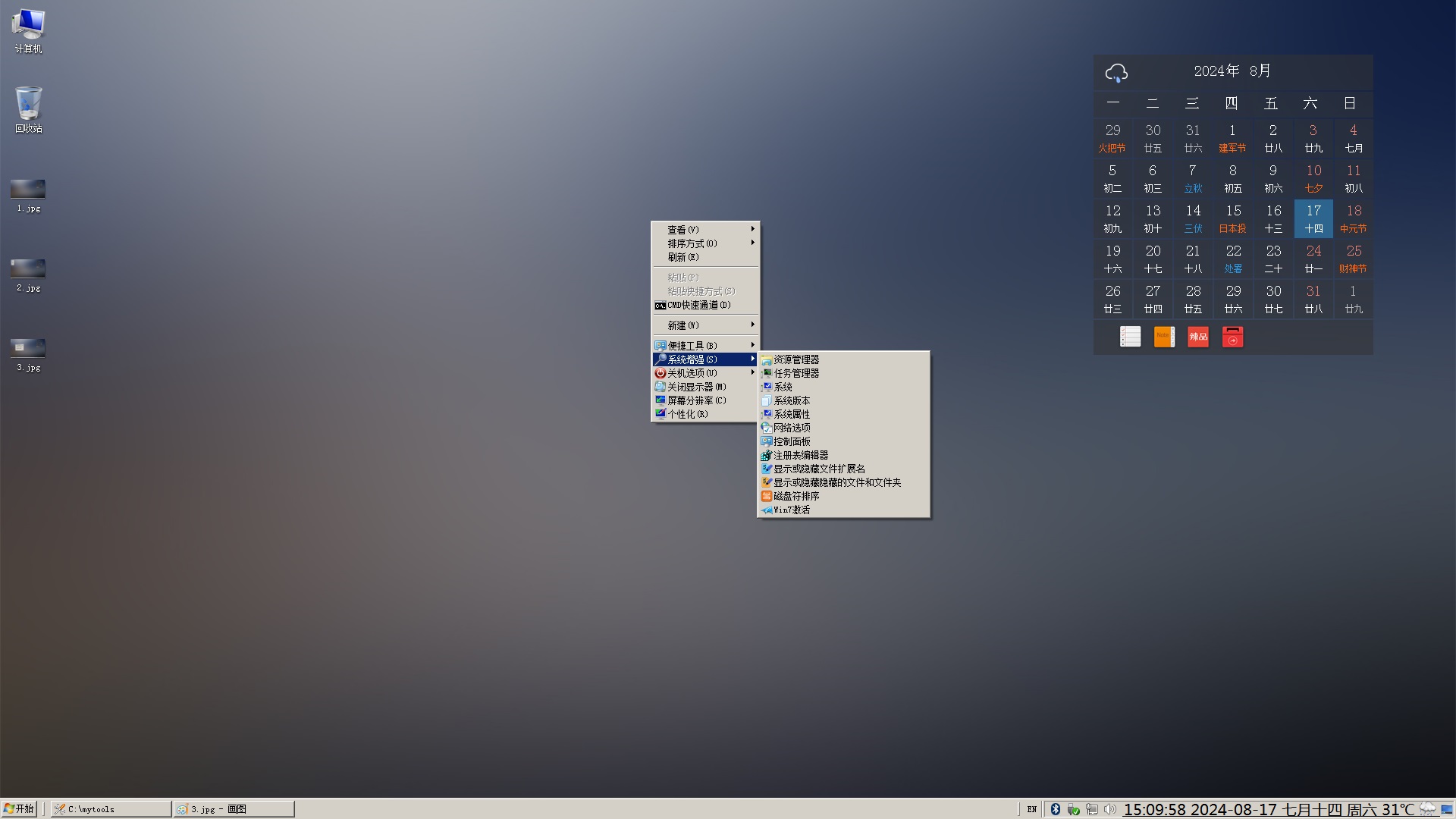Expand the 查看(V) submenu
Image resolution: width=1456 pixels, height=819 pixels.
705,230
